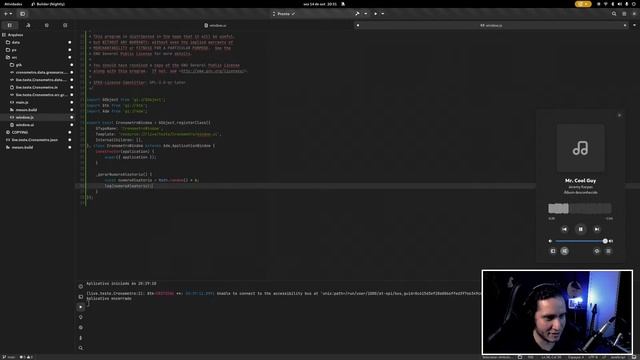The image size is (640, 360).
Task: Click the yellow recording indicator in top bar
Action: 583,4
